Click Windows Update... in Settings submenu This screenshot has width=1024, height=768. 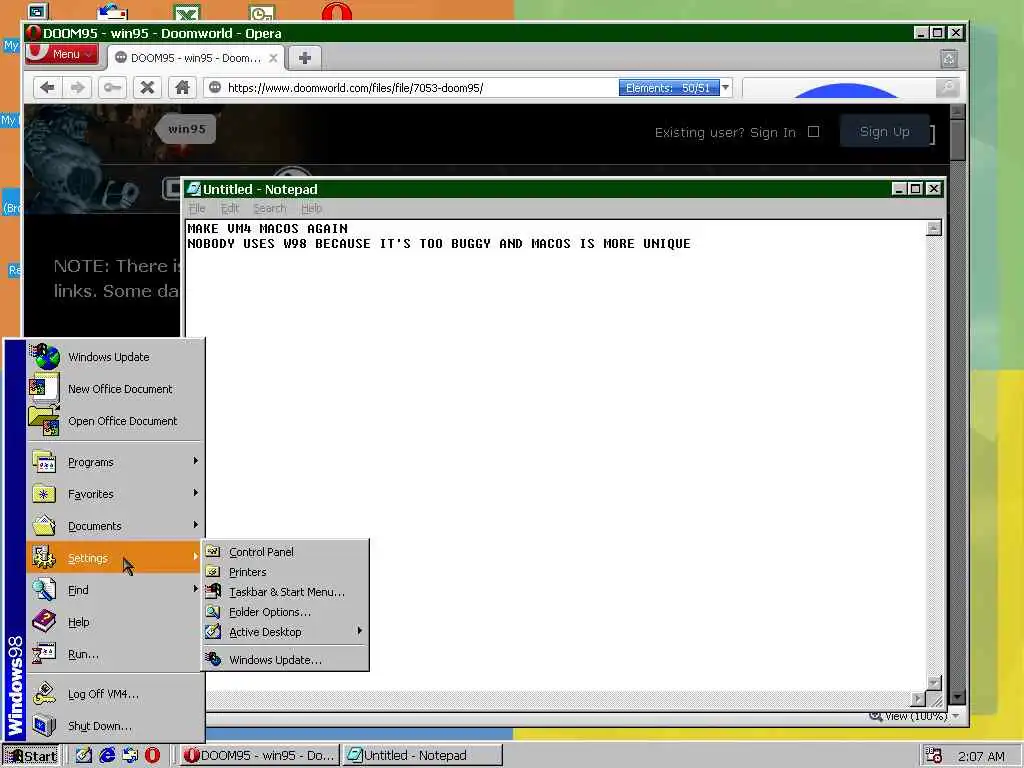(x=285, y=660)
